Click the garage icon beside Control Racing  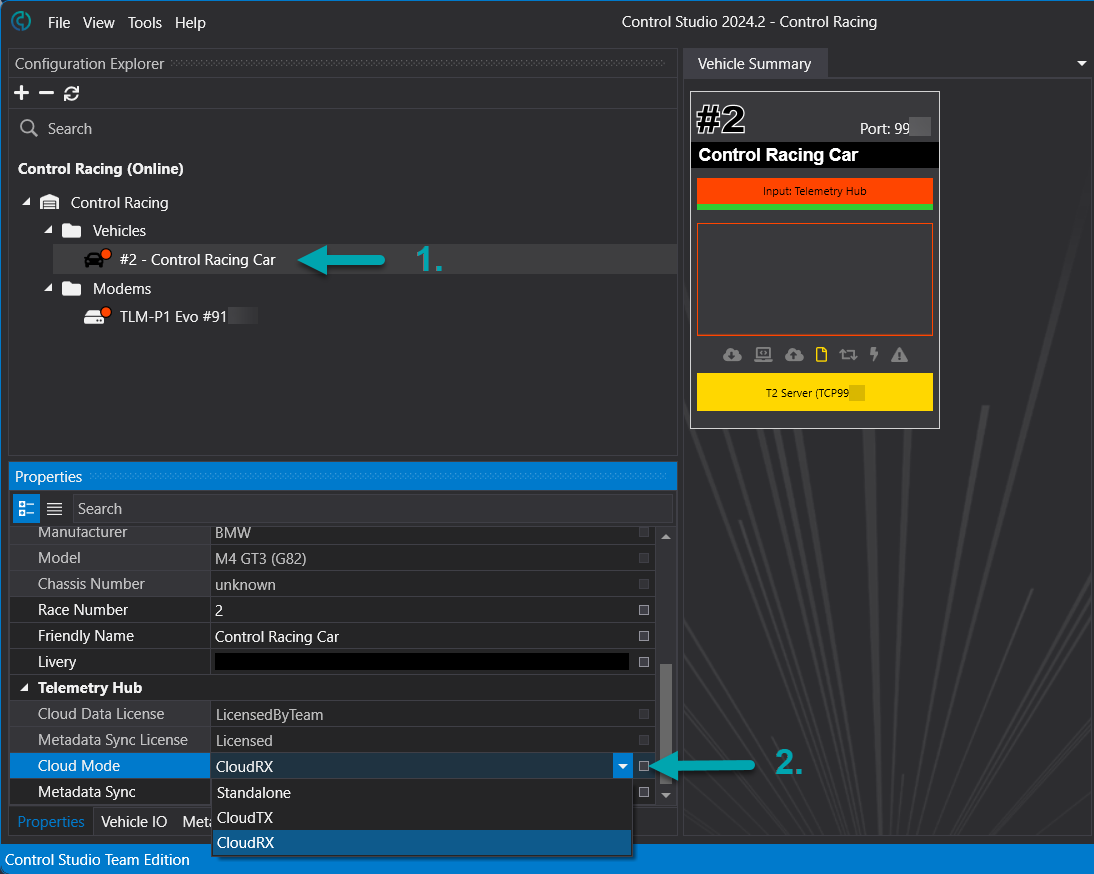50,202
